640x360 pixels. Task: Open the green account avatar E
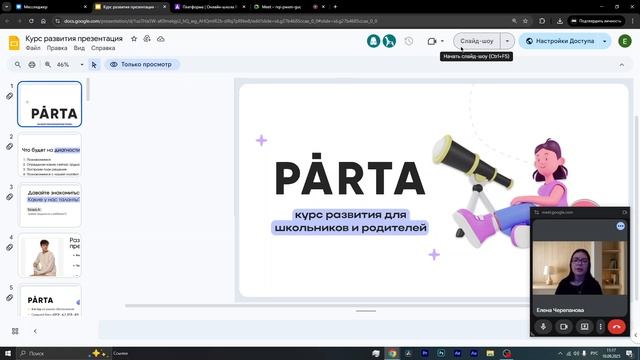(x=624, y=41)
